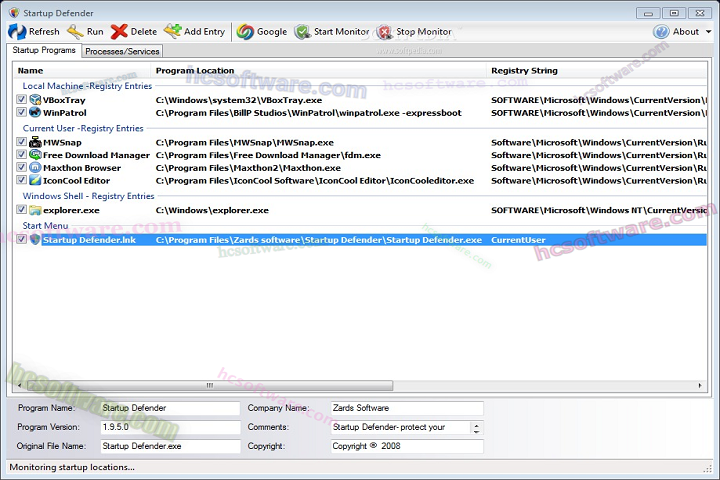
Task: Select the MWSnap.exe path text
Action: click(x=245, y=143)
